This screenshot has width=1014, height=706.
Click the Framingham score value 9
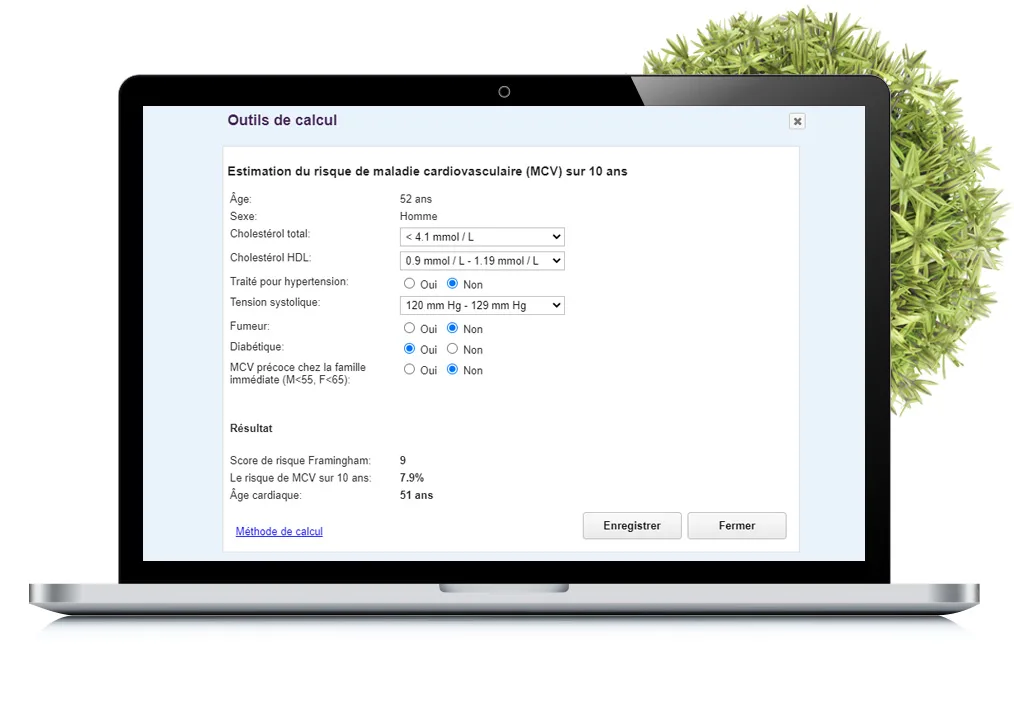click(x=403, y=460)
